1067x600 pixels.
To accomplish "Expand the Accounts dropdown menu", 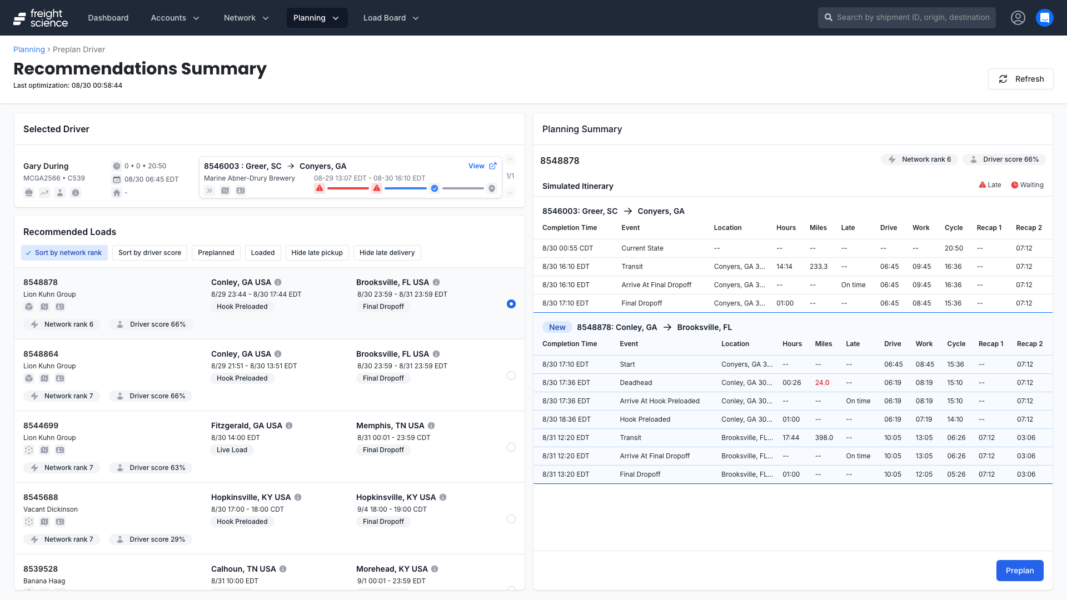I will coord(175,17).
